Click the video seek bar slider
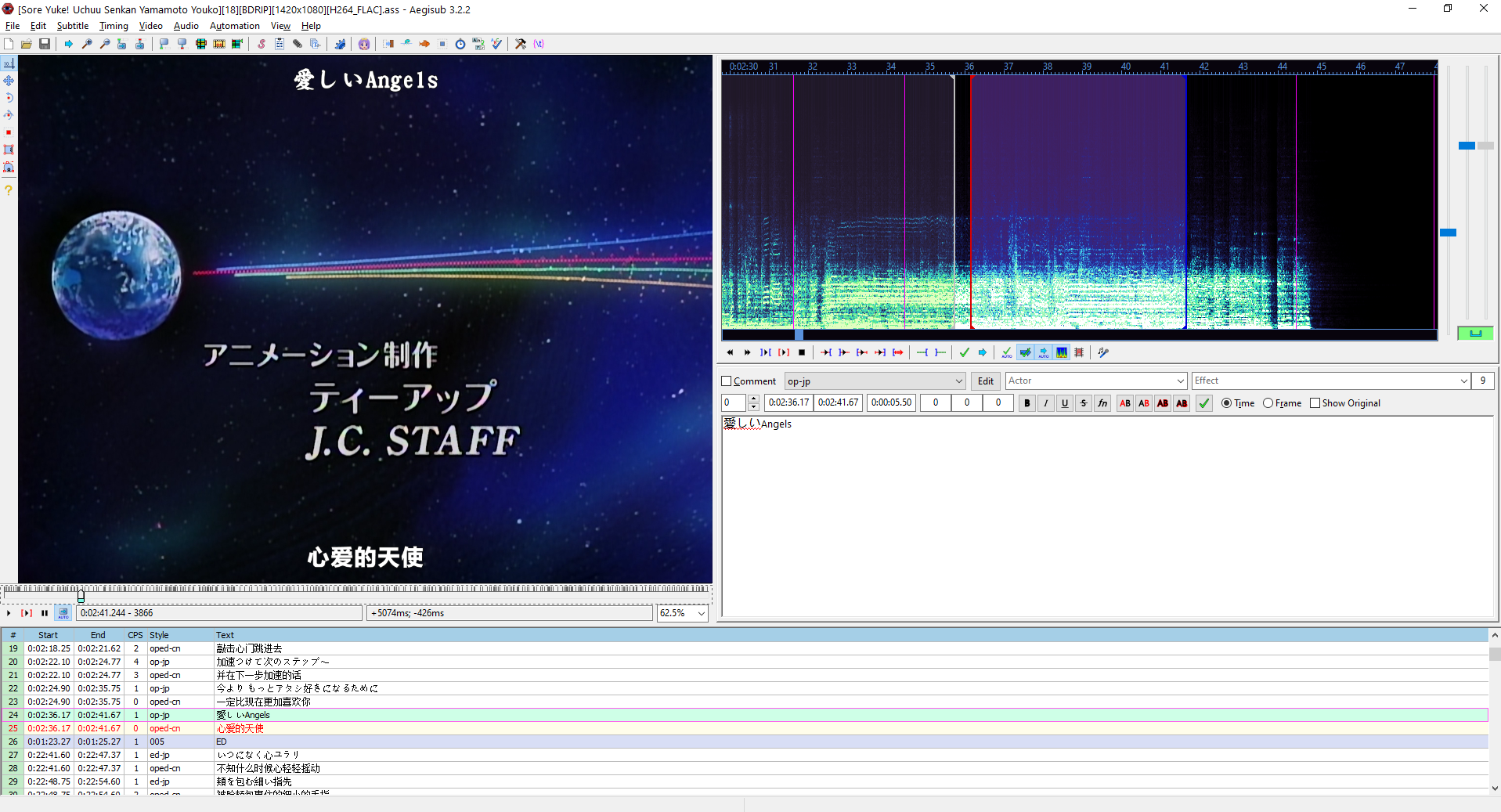Image resolution: width=1501 pixels, height=812 pixels. pos(81,595)
